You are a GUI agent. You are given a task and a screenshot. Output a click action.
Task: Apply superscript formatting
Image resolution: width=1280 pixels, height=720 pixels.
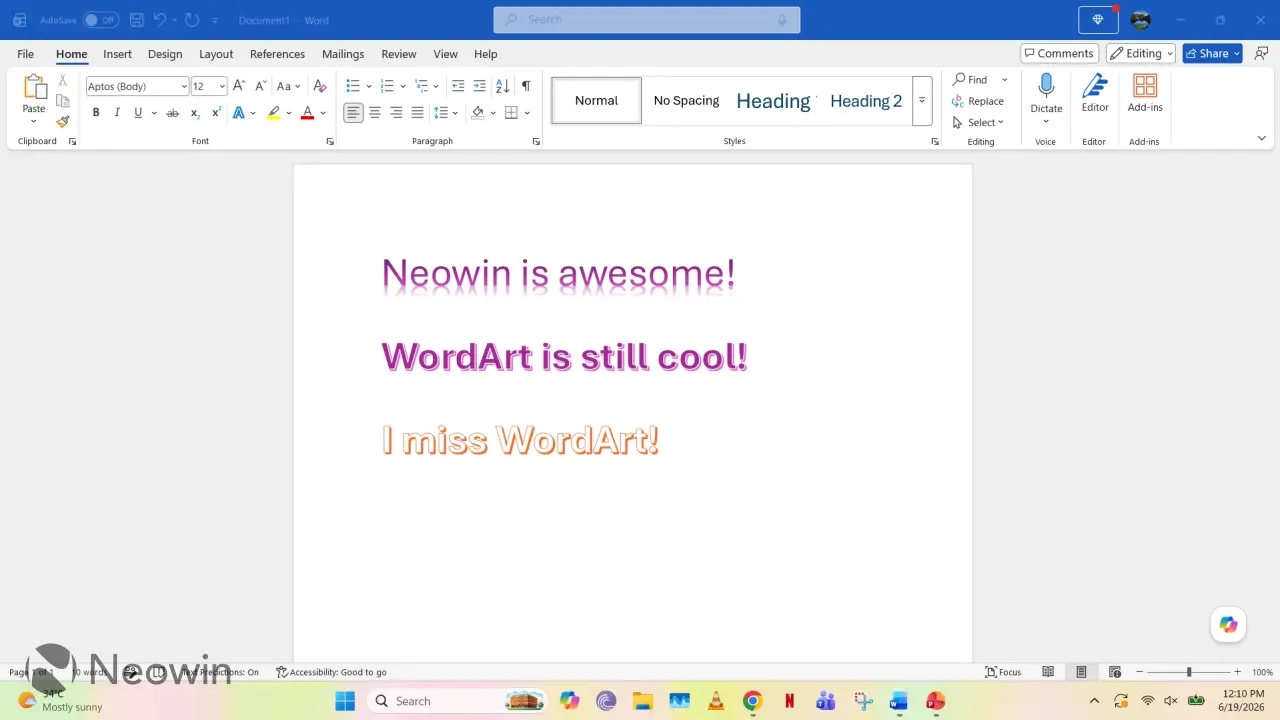pos(216,113)
